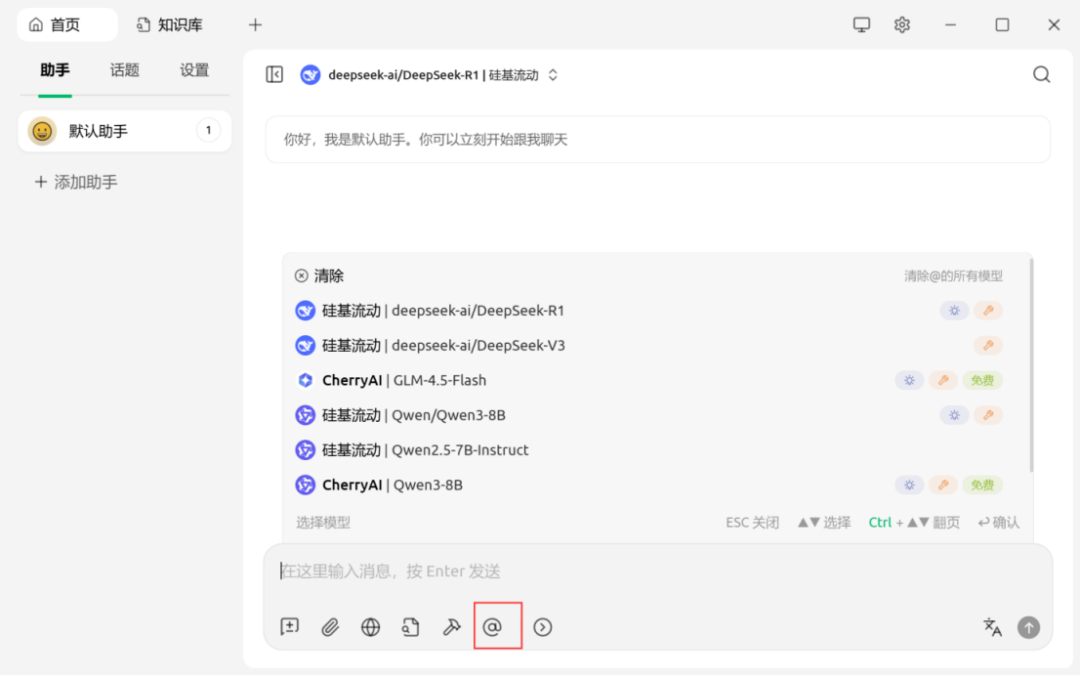
Task: Click the search magnifier icon
Action: point(1041,74)
